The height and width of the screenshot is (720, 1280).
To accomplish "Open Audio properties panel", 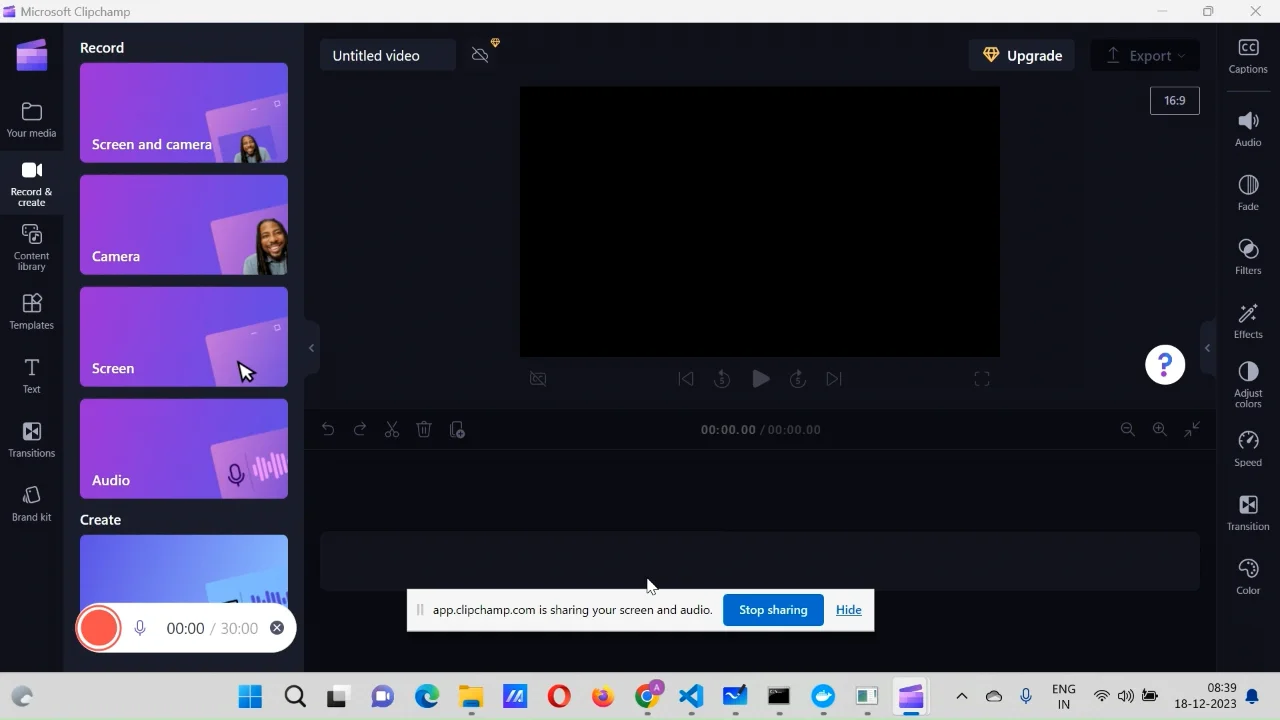I will 1248,129.
